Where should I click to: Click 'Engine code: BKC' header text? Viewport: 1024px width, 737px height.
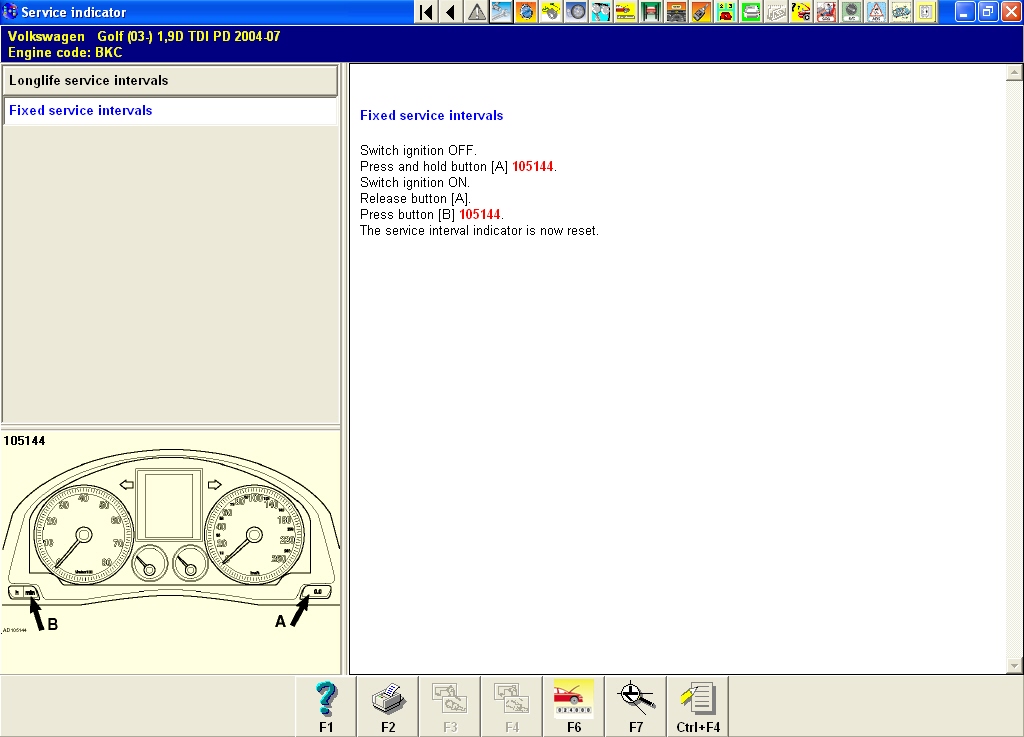tap(65, 53)
